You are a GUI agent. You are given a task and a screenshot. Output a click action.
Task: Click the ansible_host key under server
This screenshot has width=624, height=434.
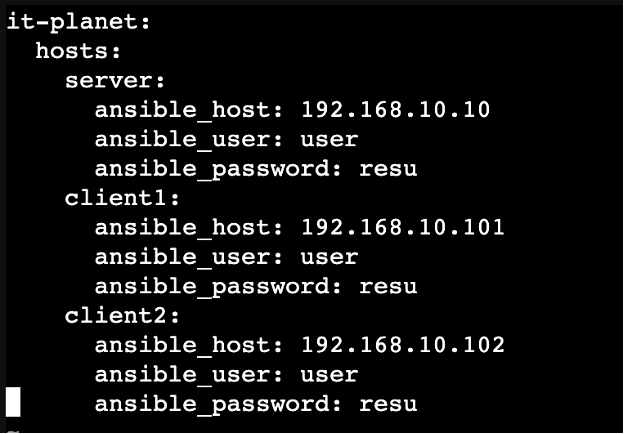pyautogui.click(x=185, y=110)
